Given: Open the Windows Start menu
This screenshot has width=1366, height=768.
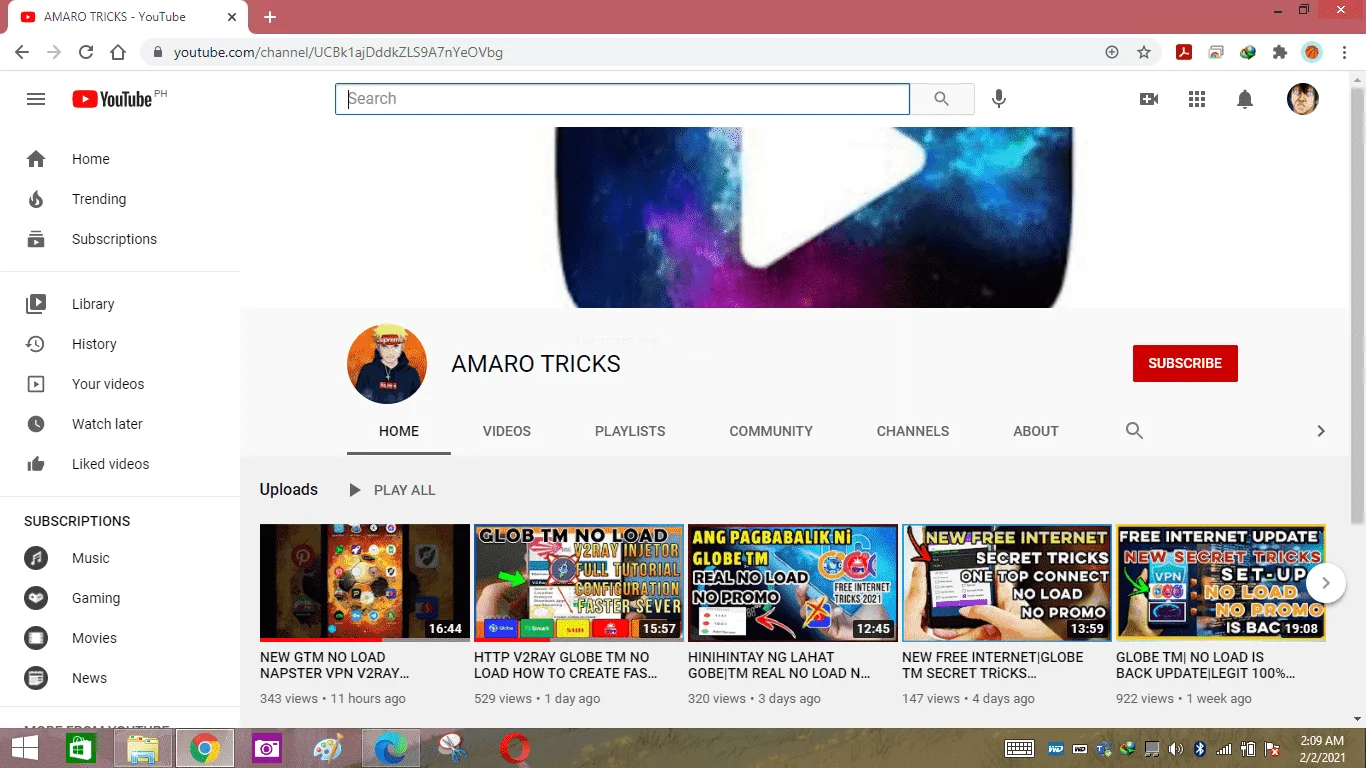Looking at the screenshot, I should [x=25, y=748].
